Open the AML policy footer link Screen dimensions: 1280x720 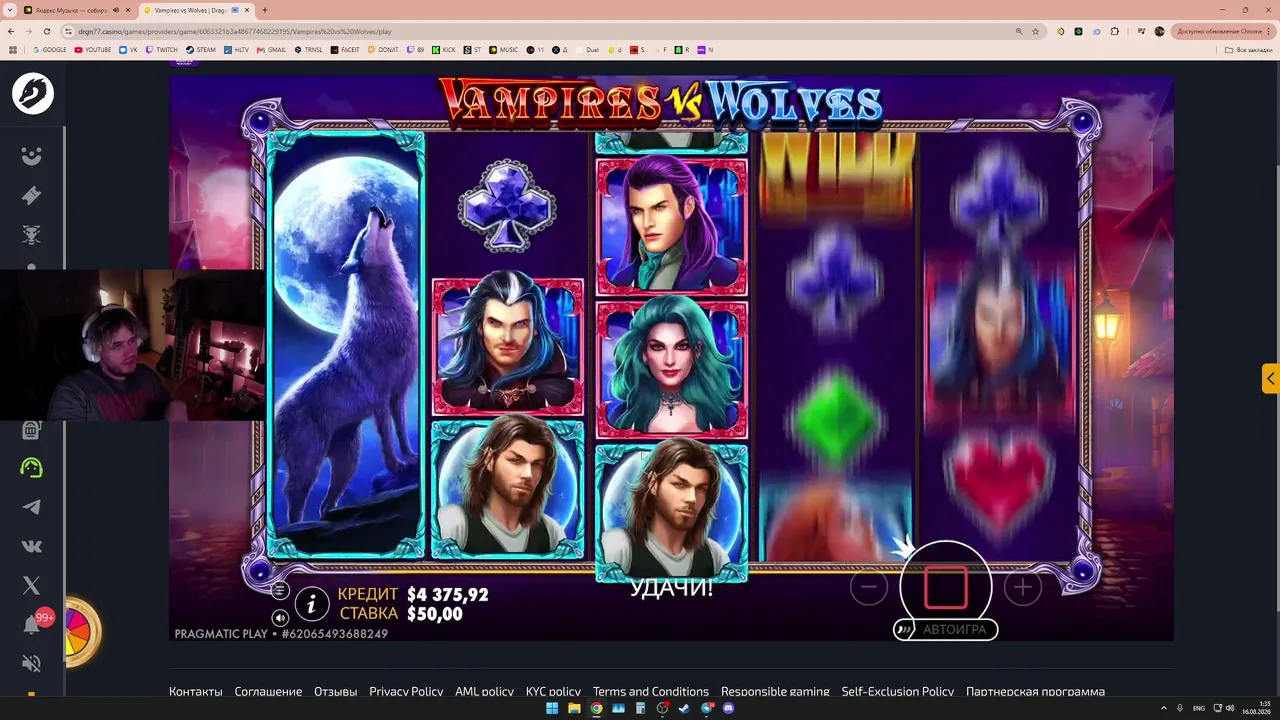484,691
